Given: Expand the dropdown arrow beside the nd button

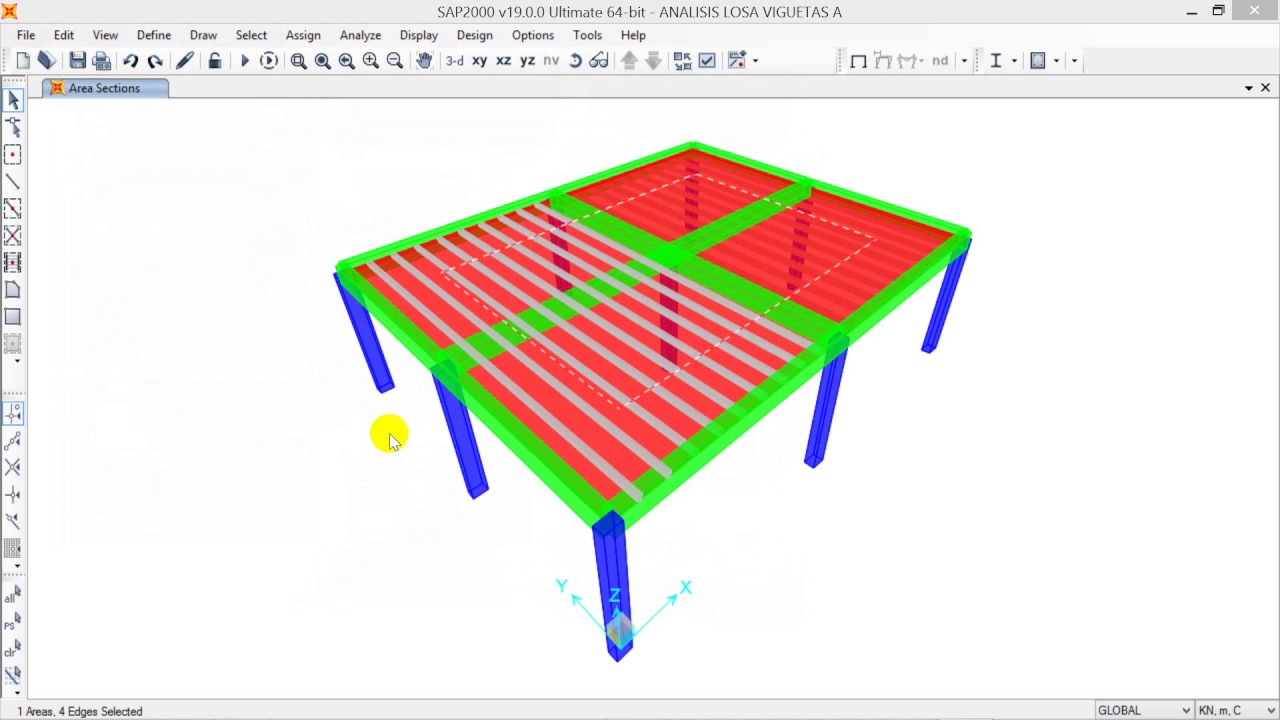Looking at the screenshot, I should pyautogui.click(x=964, y=61).
